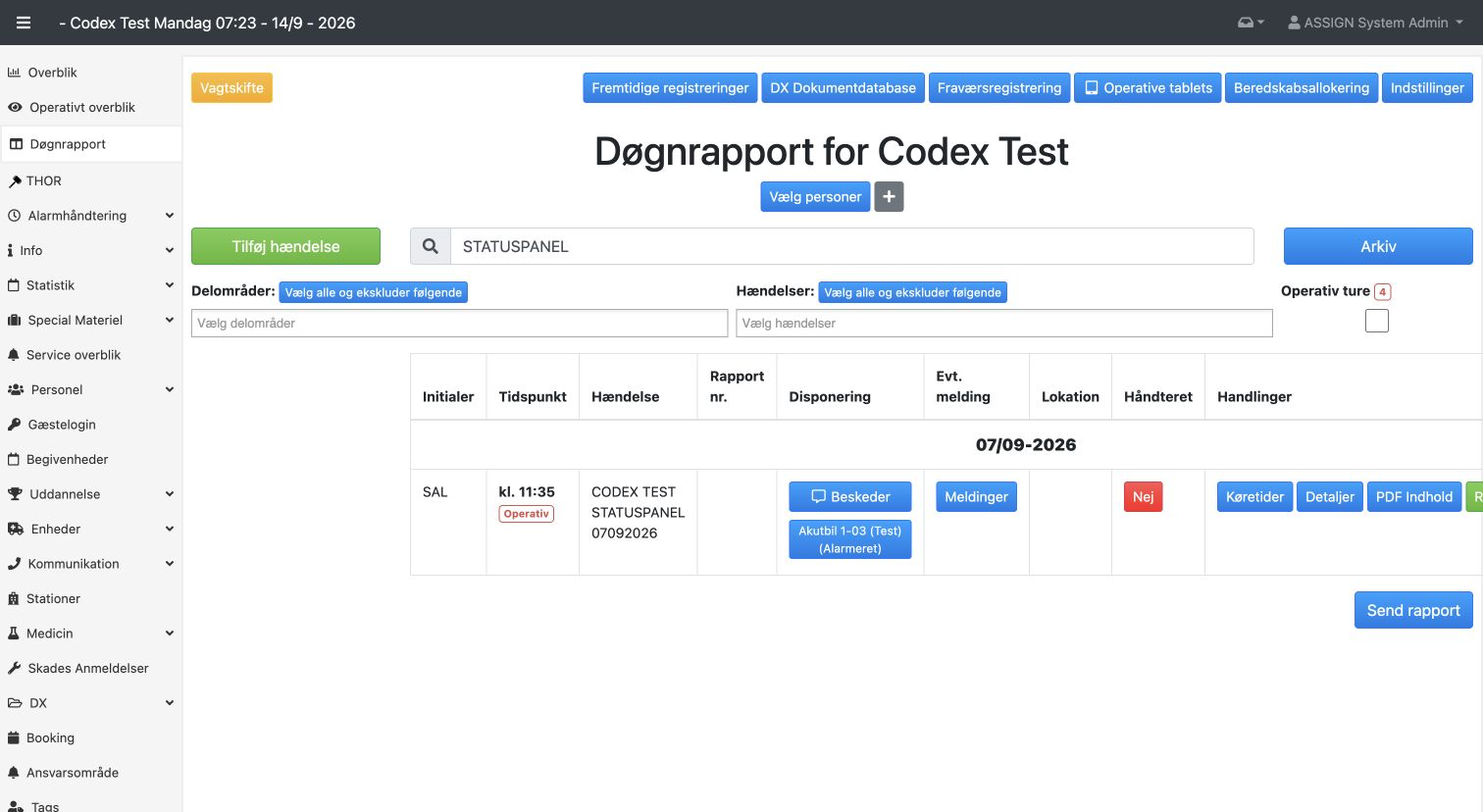Expand the Statistik submenu chevron
This screenshot has height=812, width=1483.
[x=170, y=285]
